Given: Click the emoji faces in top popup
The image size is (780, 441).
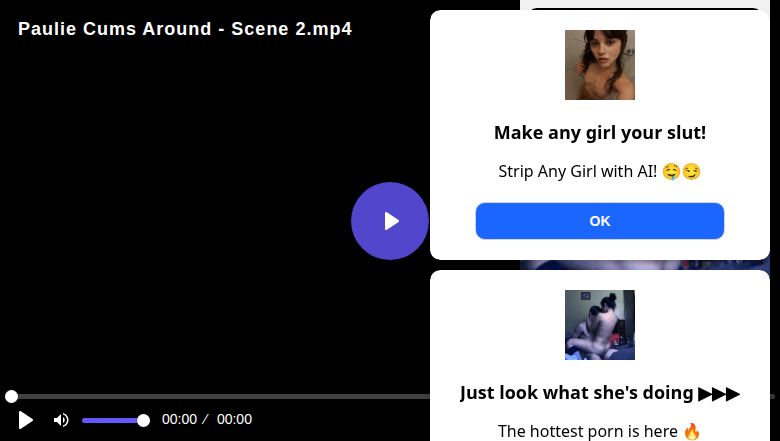Looking at the screenshot, I should point(681,171).
